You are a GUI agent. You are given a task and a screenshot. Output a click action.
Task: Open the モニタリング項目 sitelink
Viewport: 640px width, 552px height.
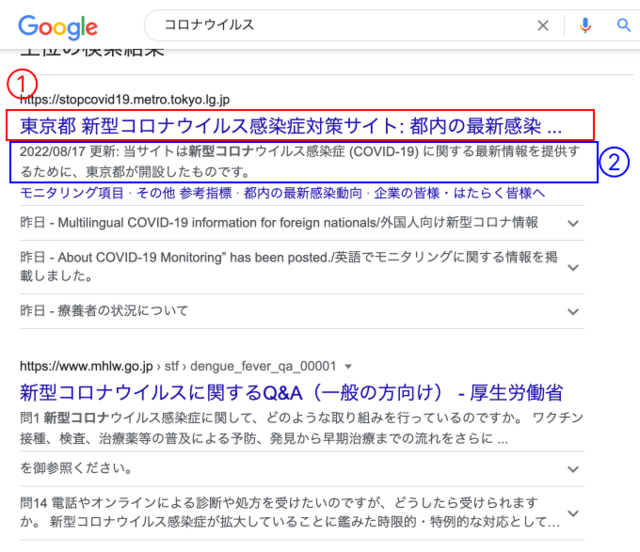pos(71,193)
